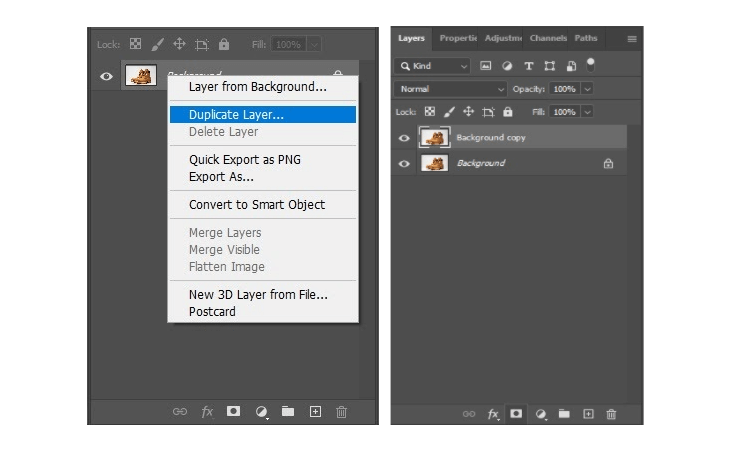Click Export As... in the context menu
This screenshot has height=449, width=733.
pyautogui.click(x=221, y=177)
